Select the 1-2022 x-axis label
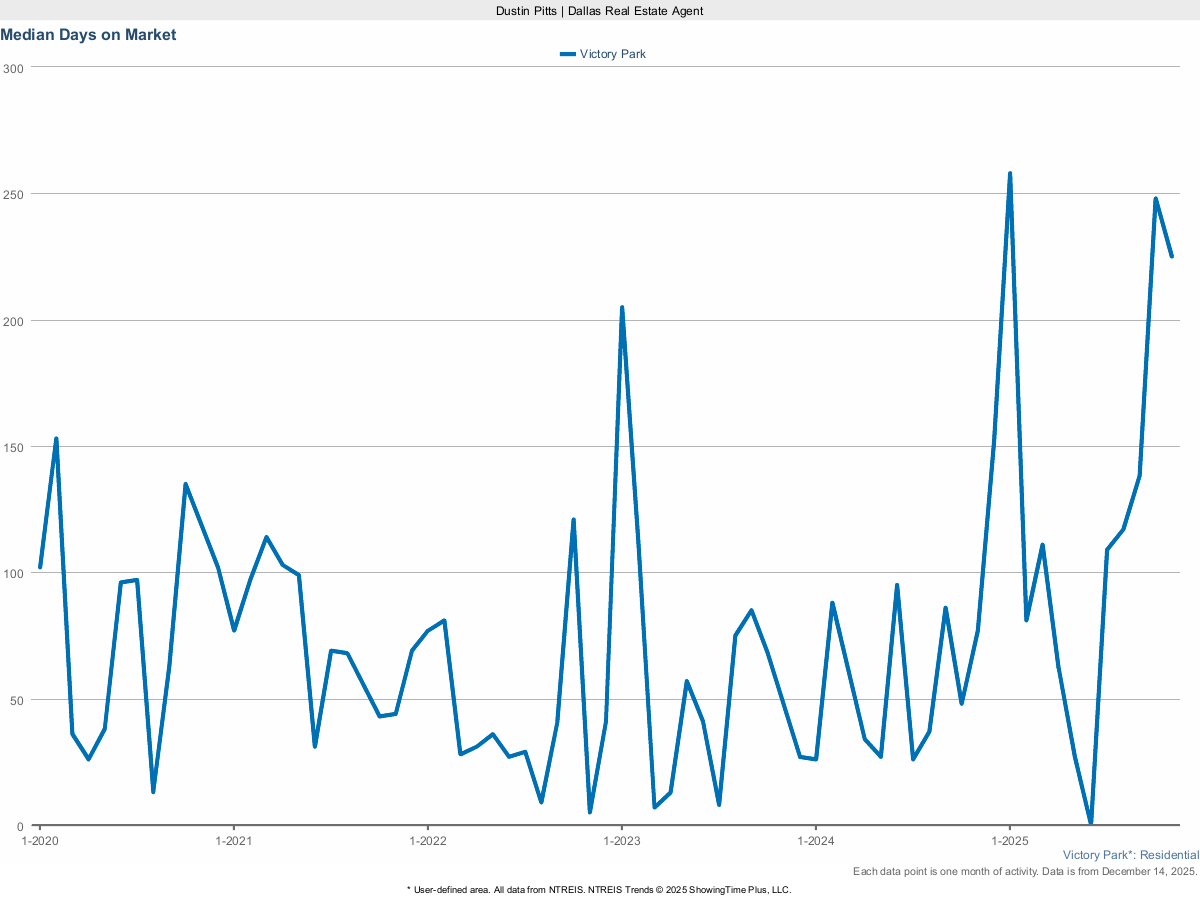The height and width of the screenshot is (900, 1200). pos(428,841)
